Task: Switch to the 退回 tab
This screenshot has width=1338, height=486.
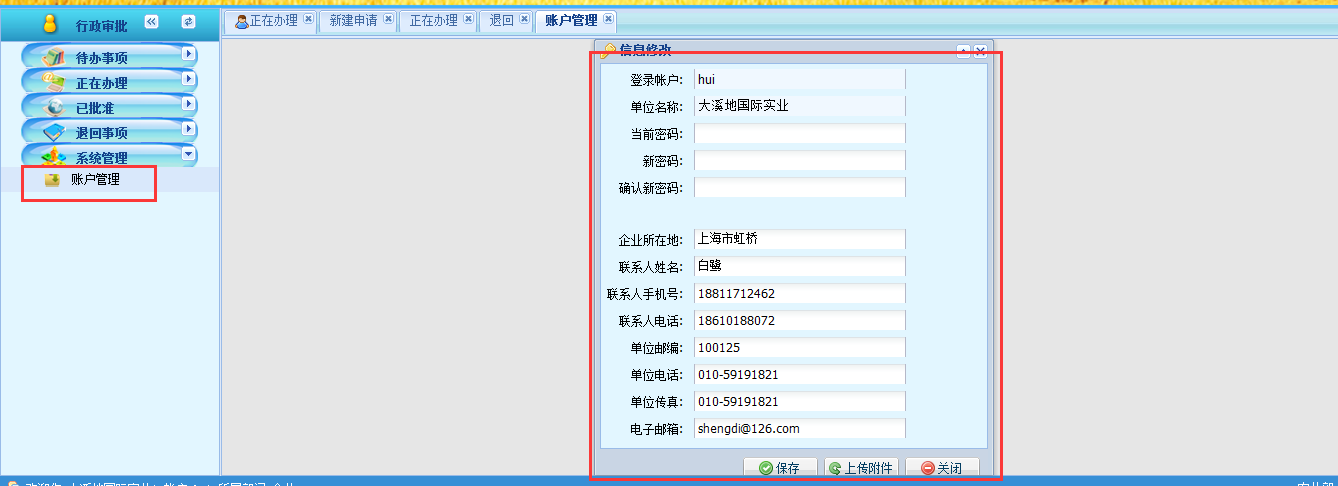Action: (x=502, y=20)
